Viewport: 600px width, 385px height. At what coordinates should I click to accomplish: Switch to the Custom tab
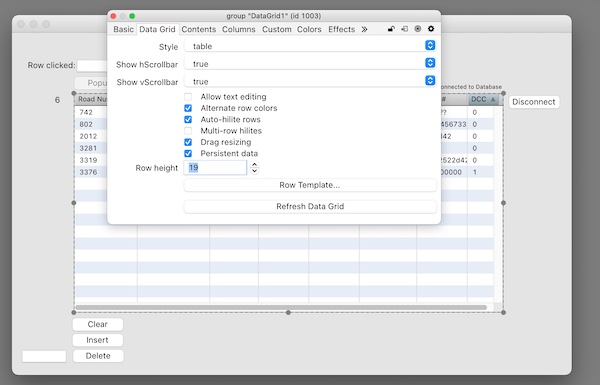click(277, 29)
